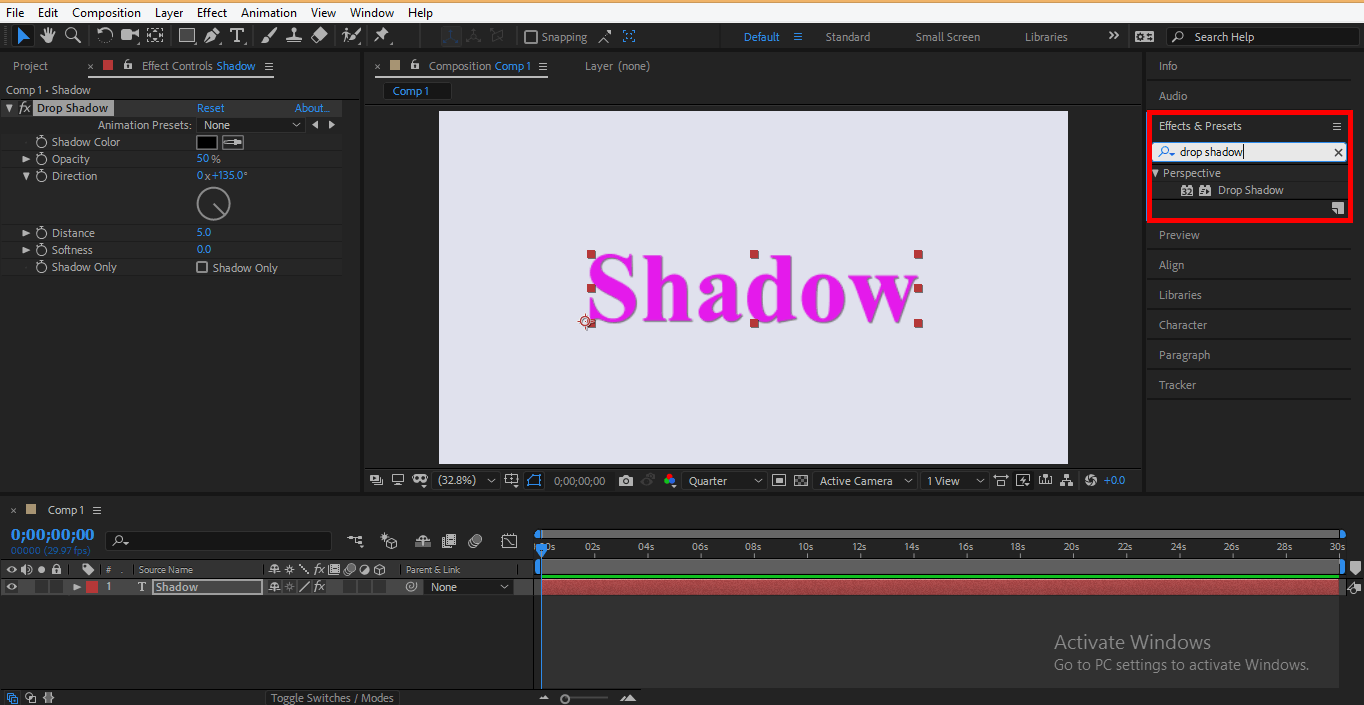Open the Quarter resolution dropdown
The width and height of the screenshot is (1364, 705).
(722, 481)
